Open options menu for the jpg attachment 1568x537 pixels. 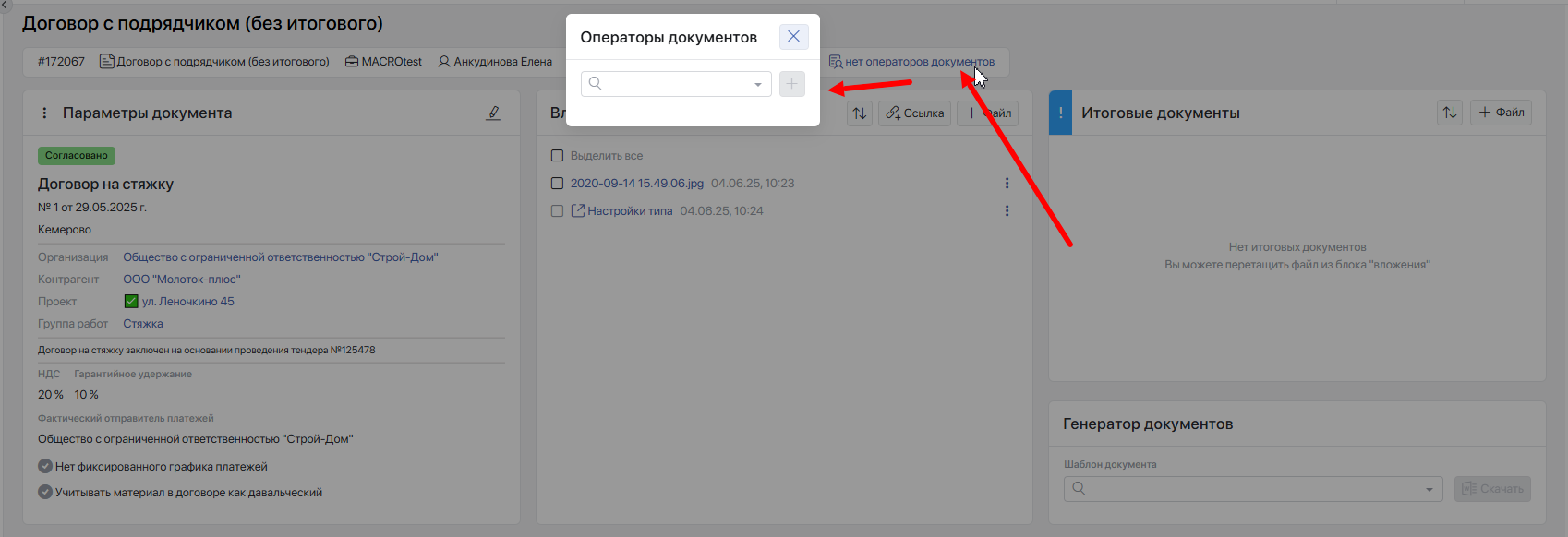click(x=1007, y=184)
